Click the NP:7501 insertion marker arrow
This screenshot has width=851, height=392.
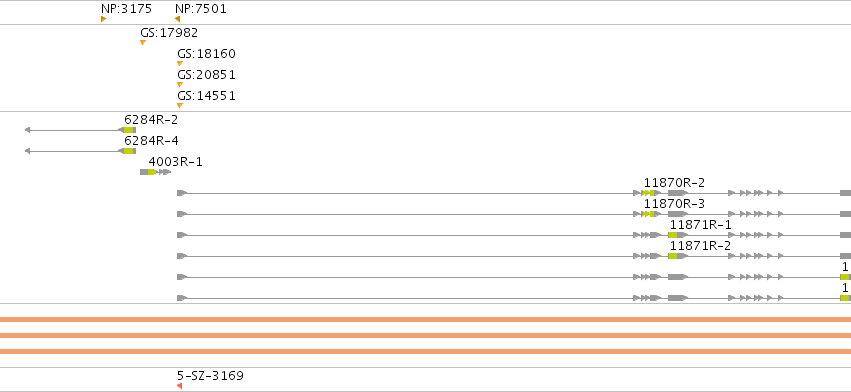coord(177,20)
